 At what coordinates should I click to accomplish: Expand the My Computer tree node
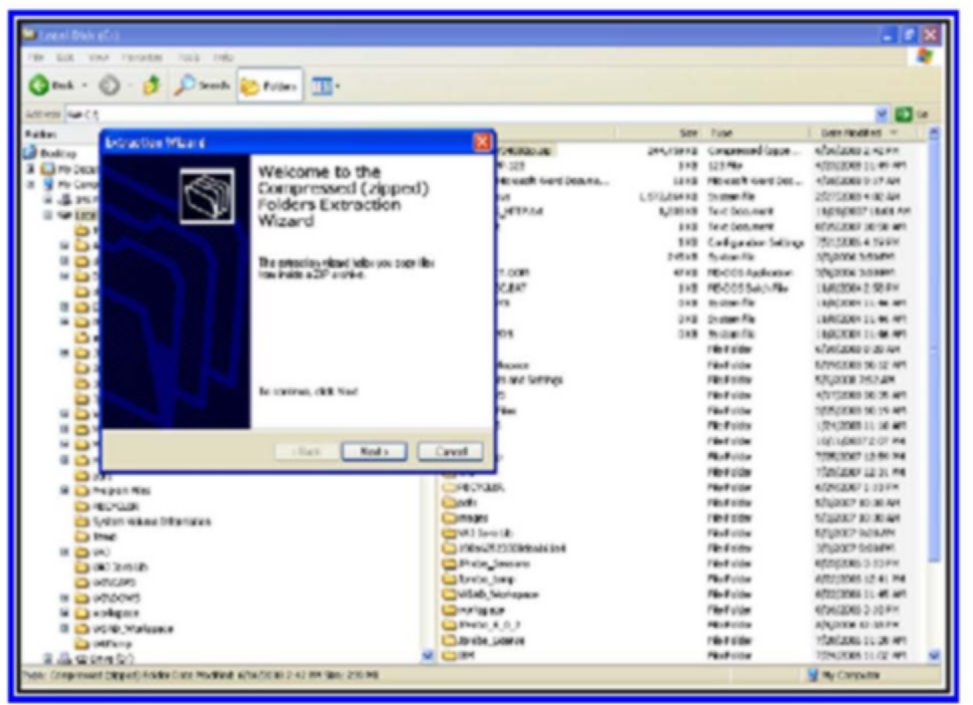pyautogui.click(x=31, y=184)
